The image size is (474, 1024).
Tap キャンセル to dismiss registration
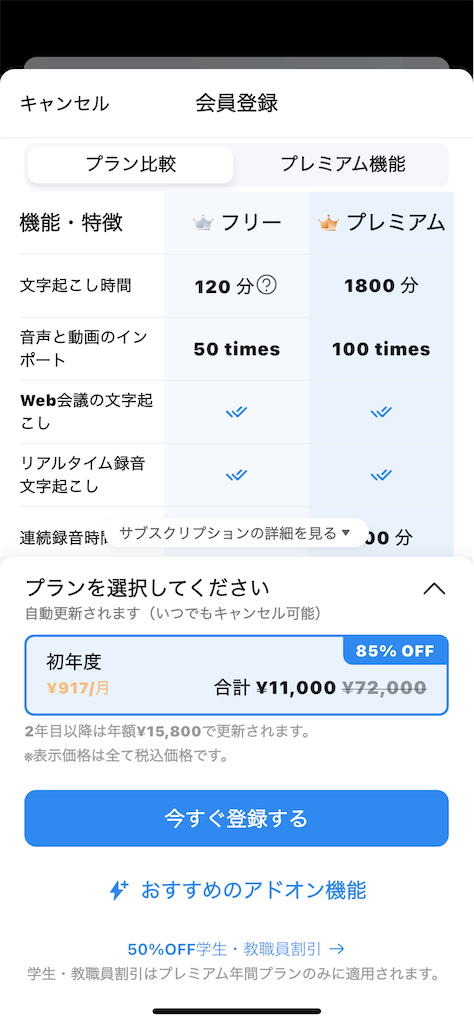[x=65, y=103]
